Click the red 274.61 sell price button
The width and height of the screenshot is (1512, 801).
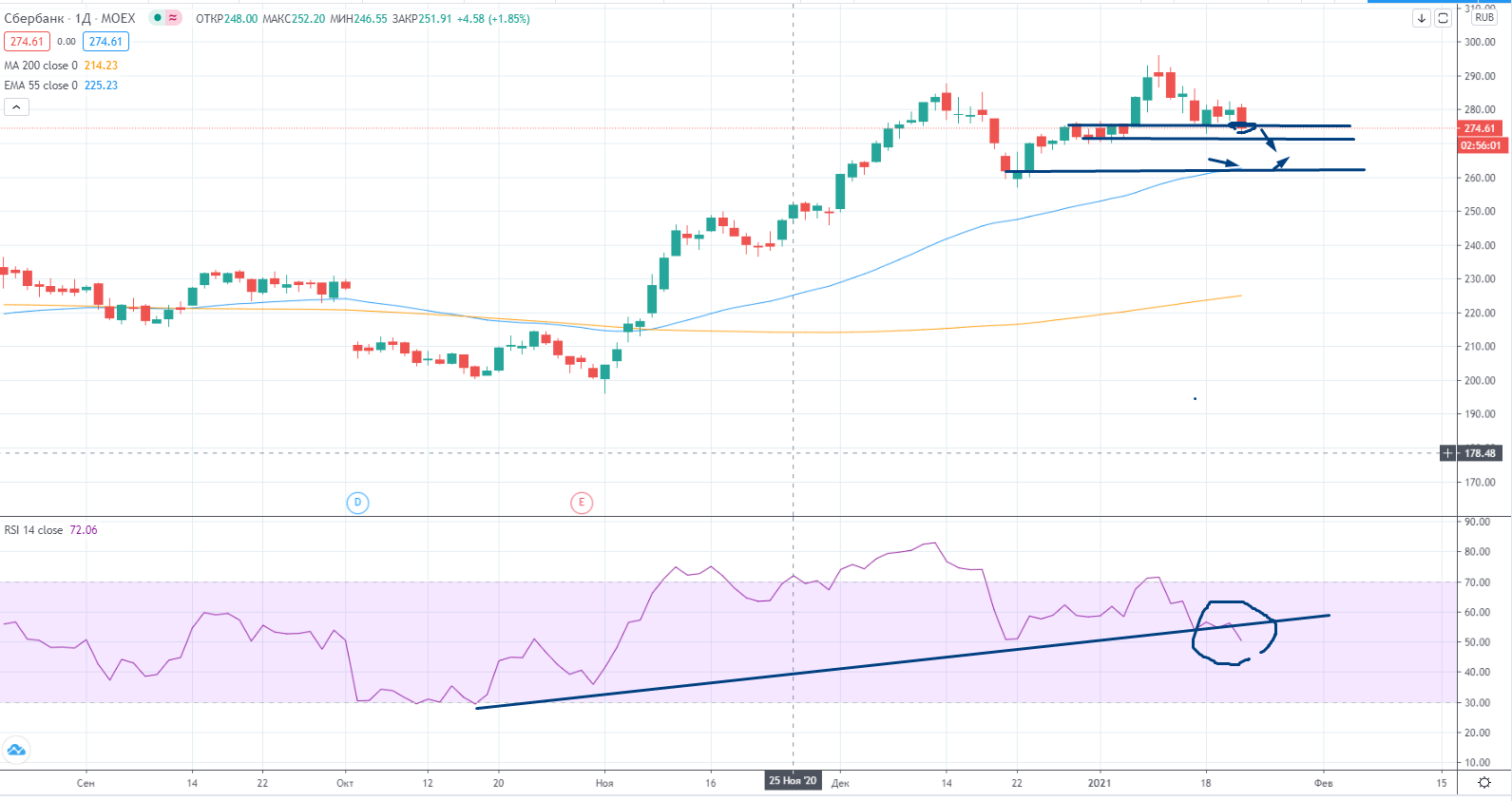[x=27, y=42]
